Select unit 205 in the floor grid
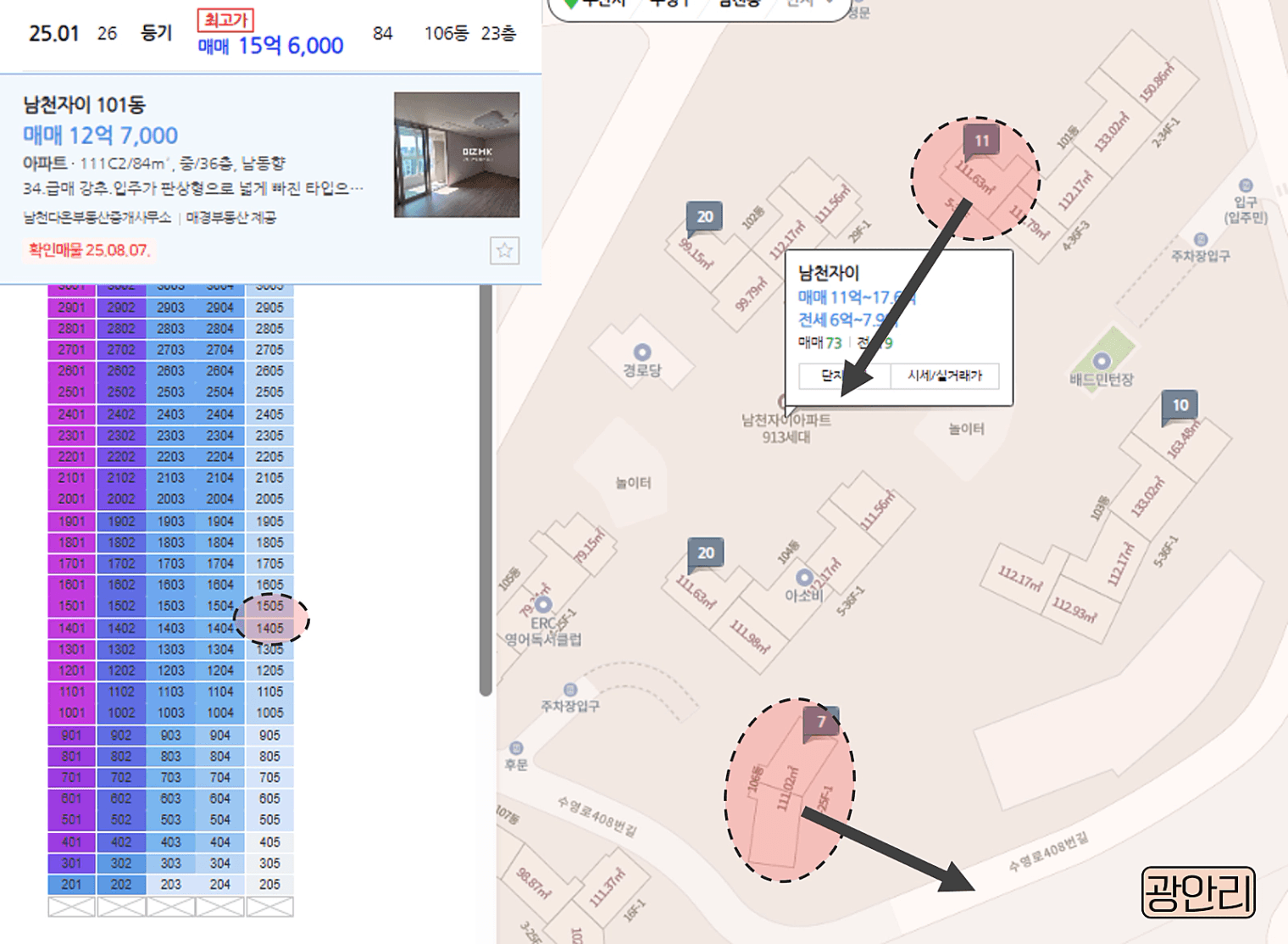Screen dimensions: 1288x944 [269, 884]
